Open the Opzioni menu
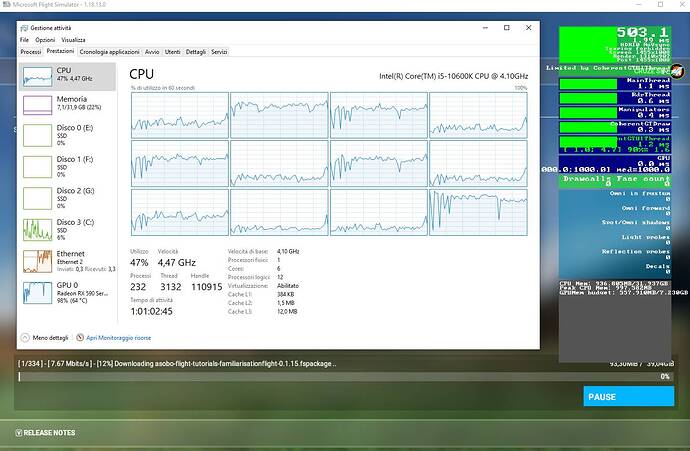Image resolution: width=690 pixels, height=451 pixels. (45, 40)
